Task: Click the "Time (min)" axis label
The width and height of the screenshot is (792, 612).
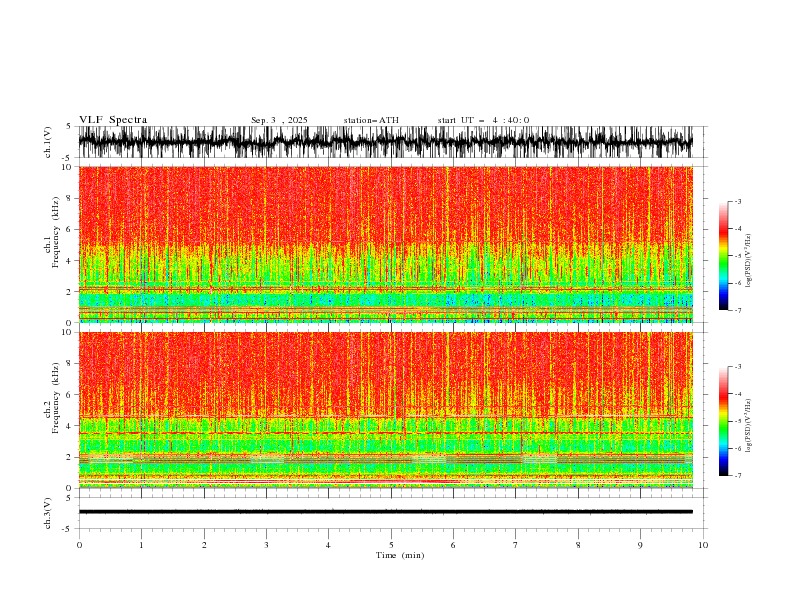Action: tap(400, 555)
